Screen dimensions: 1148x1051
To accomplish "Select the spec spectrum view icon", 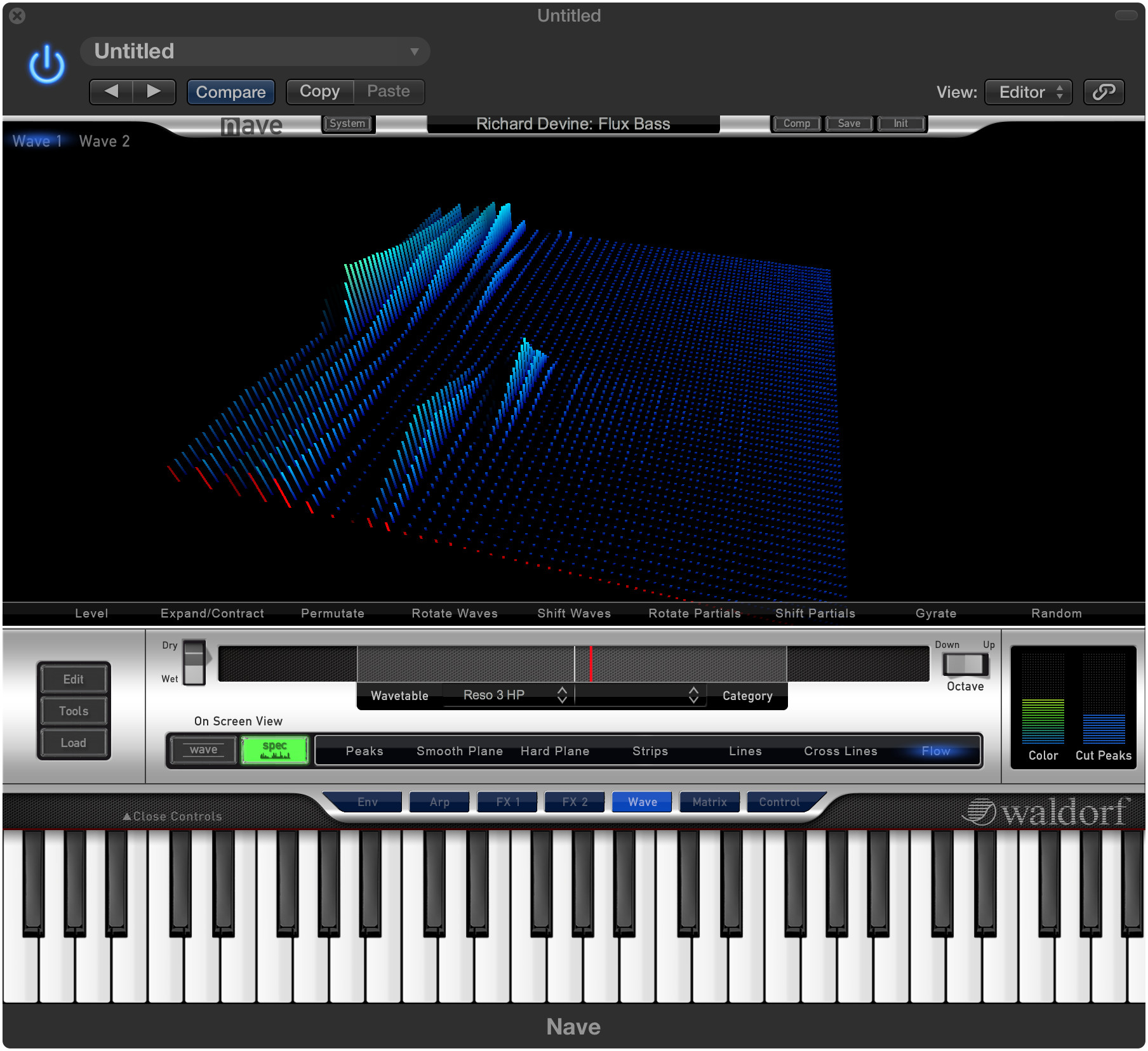I will 275,750.
